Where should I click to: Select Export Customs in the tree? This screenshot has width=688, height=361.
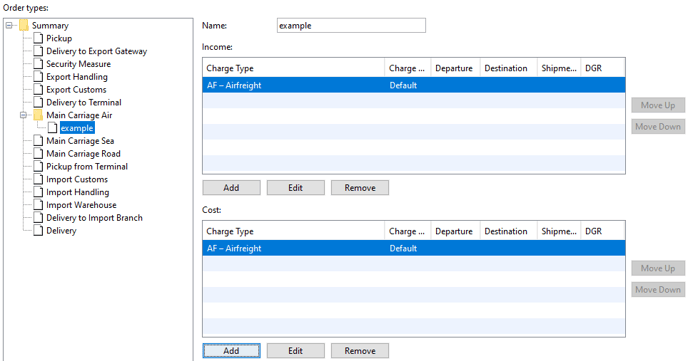tap(76, 89)
